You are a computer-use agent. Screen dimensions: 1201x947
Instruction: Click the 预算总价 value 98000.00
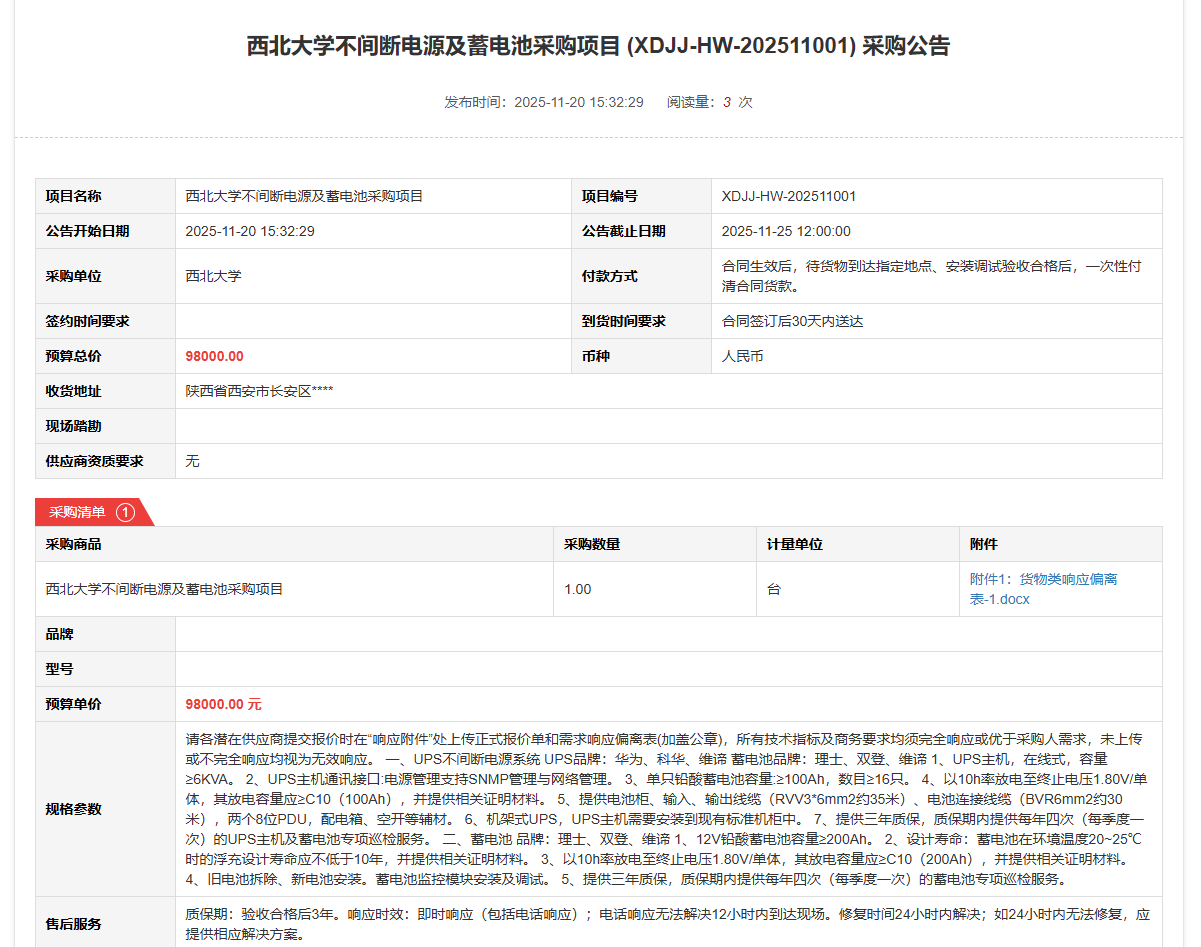pyautogui.click(x=215, y=356)
